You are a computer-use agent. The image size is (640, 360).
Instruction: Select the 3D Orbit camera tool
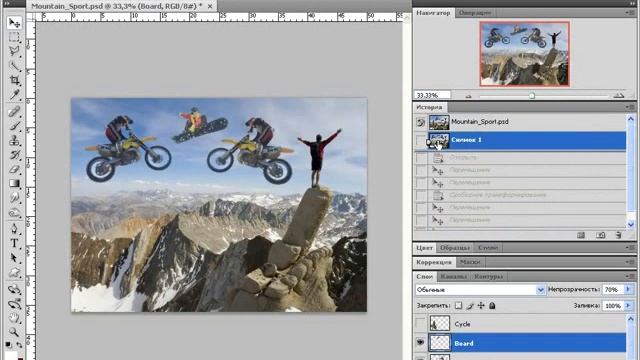pyautogui.click(x=14, y=304)
